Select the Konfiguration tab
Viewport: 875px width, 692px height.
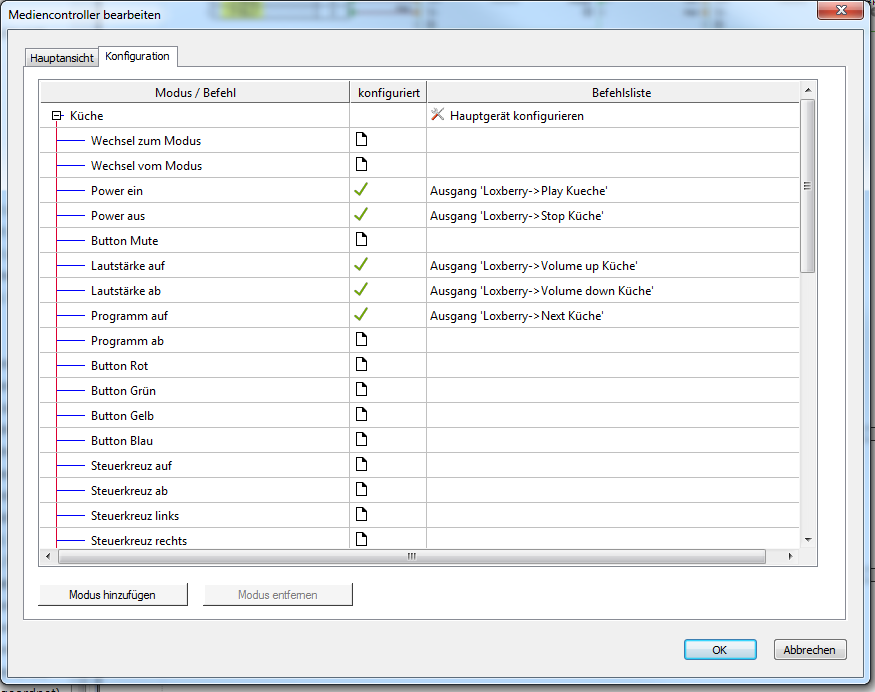[137, 56]
